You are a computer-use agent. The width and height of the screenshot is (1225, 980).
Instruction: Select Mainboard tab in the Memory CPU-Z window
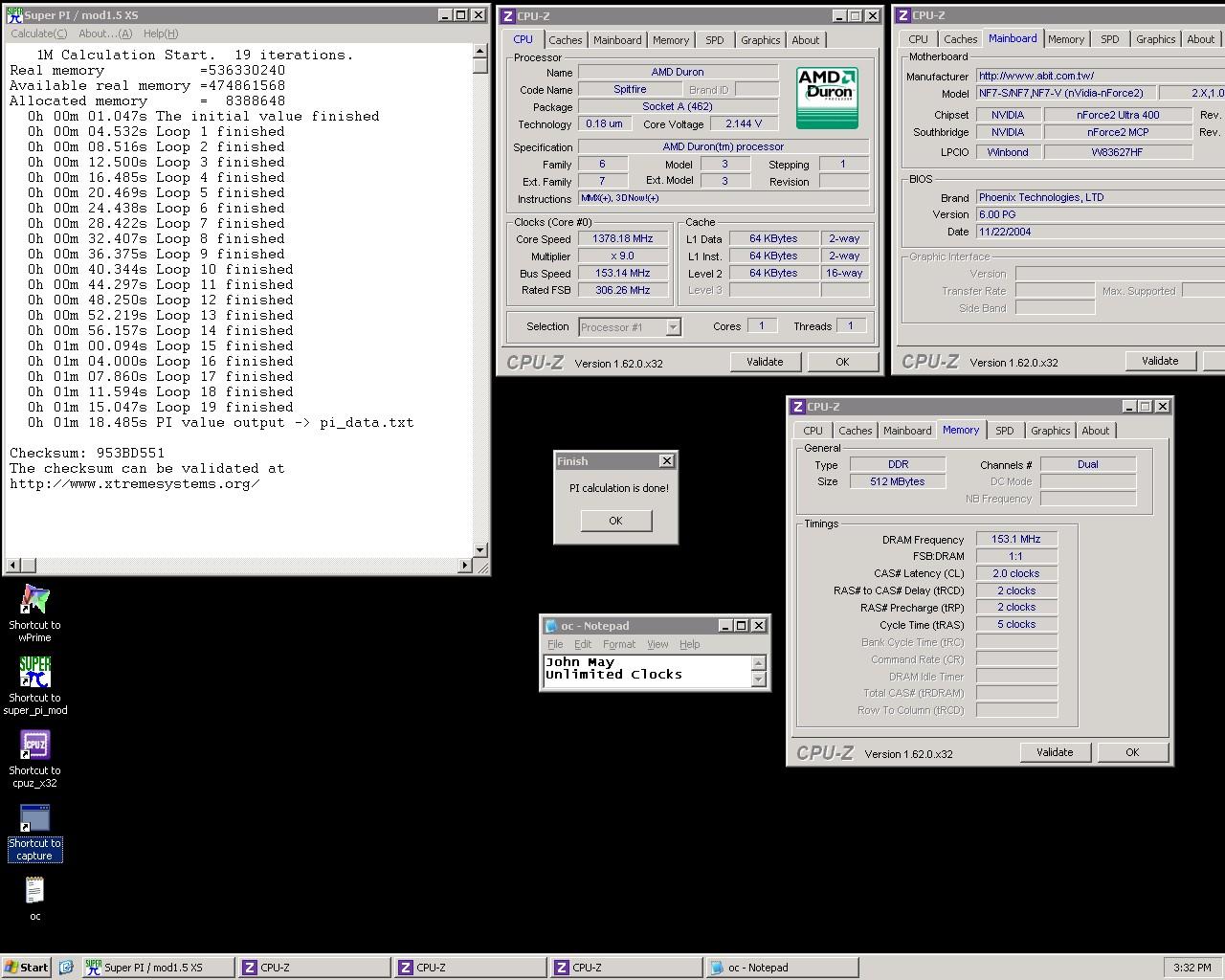tap(907, 431)
